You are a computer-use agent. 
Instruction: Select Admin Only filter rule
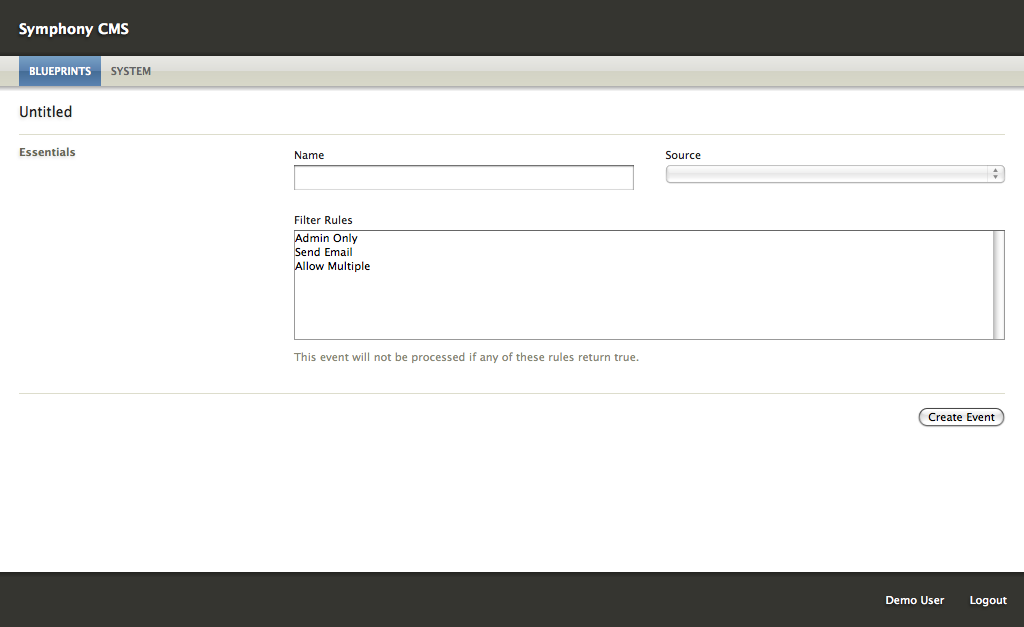coord(326,238)
